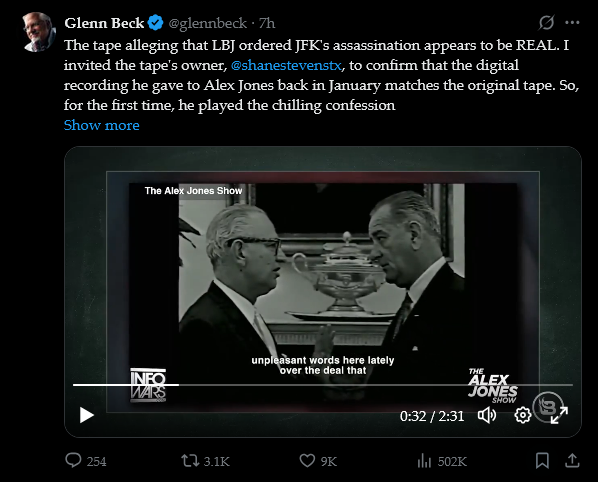This screenshot has height=482, width=598.
Task: Repost the tweet with 3.1K reposts
Action: click(x=205, y=461)
